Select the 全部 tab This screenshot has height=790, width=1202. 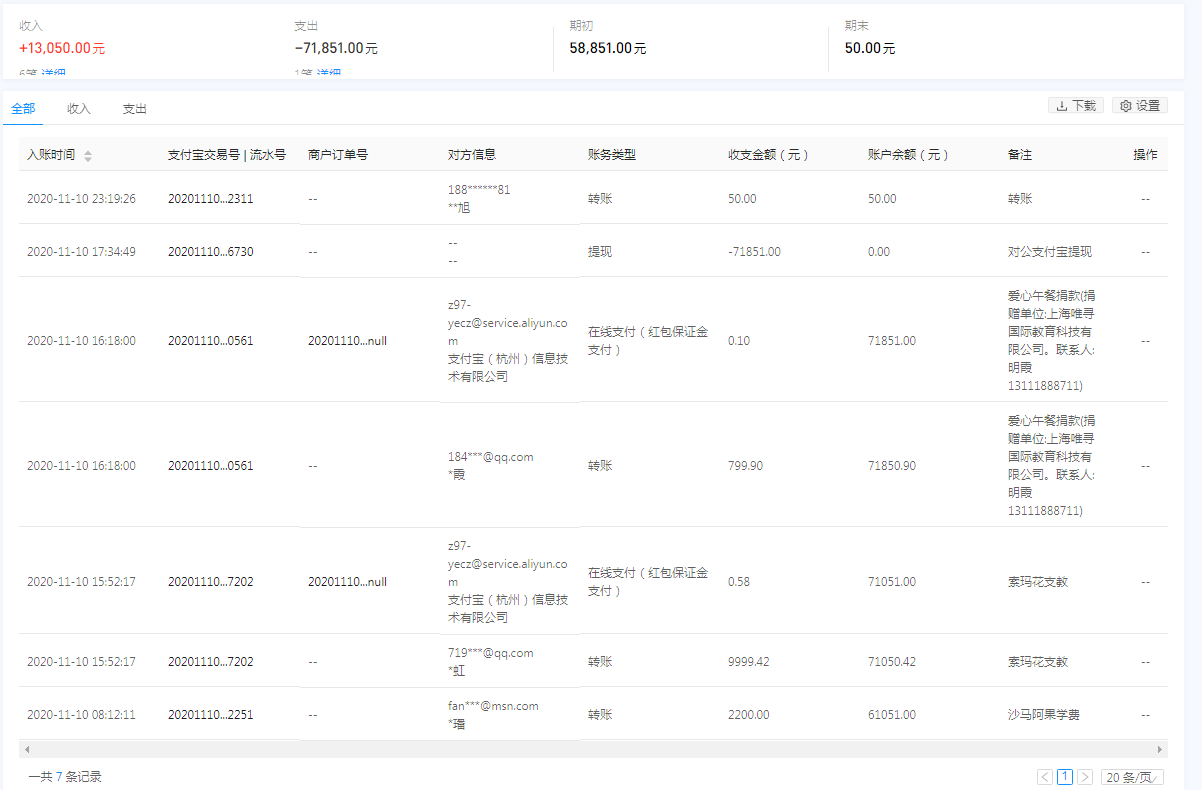pos(23,109)
